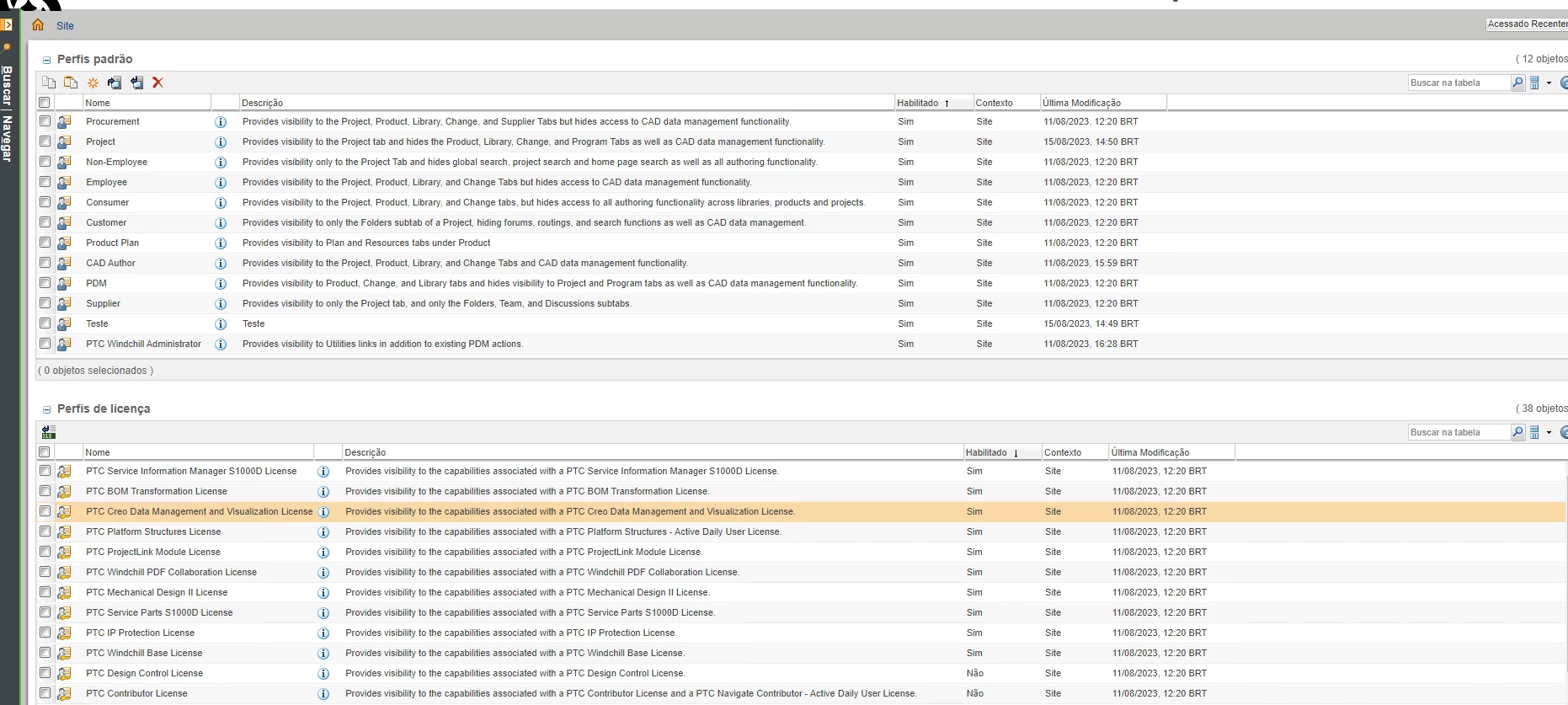This screenshot has height=705, width=1568.
Task: Click the Copy icon in Perfis padrão toolbar
Action: click(x=49, y=83)
